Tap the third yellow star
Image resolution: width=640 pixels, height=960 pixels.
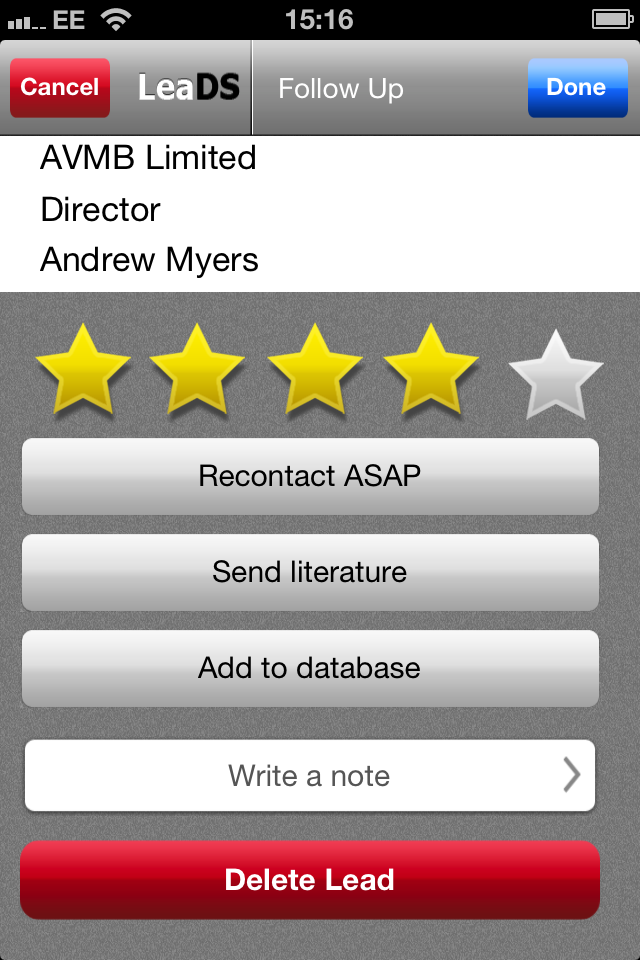coord(315,370)
